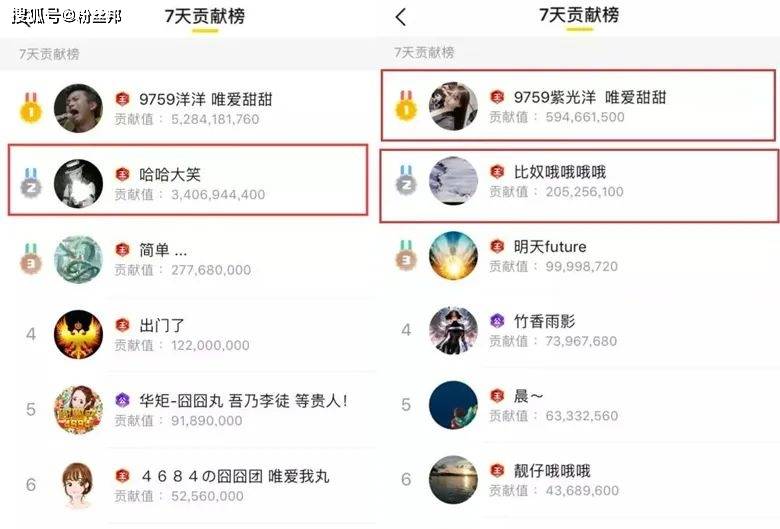The width and height of the screenshot is (780, 529).
Task: Tap the red badge icon beside 晨~
Action: tap(497, 396)
